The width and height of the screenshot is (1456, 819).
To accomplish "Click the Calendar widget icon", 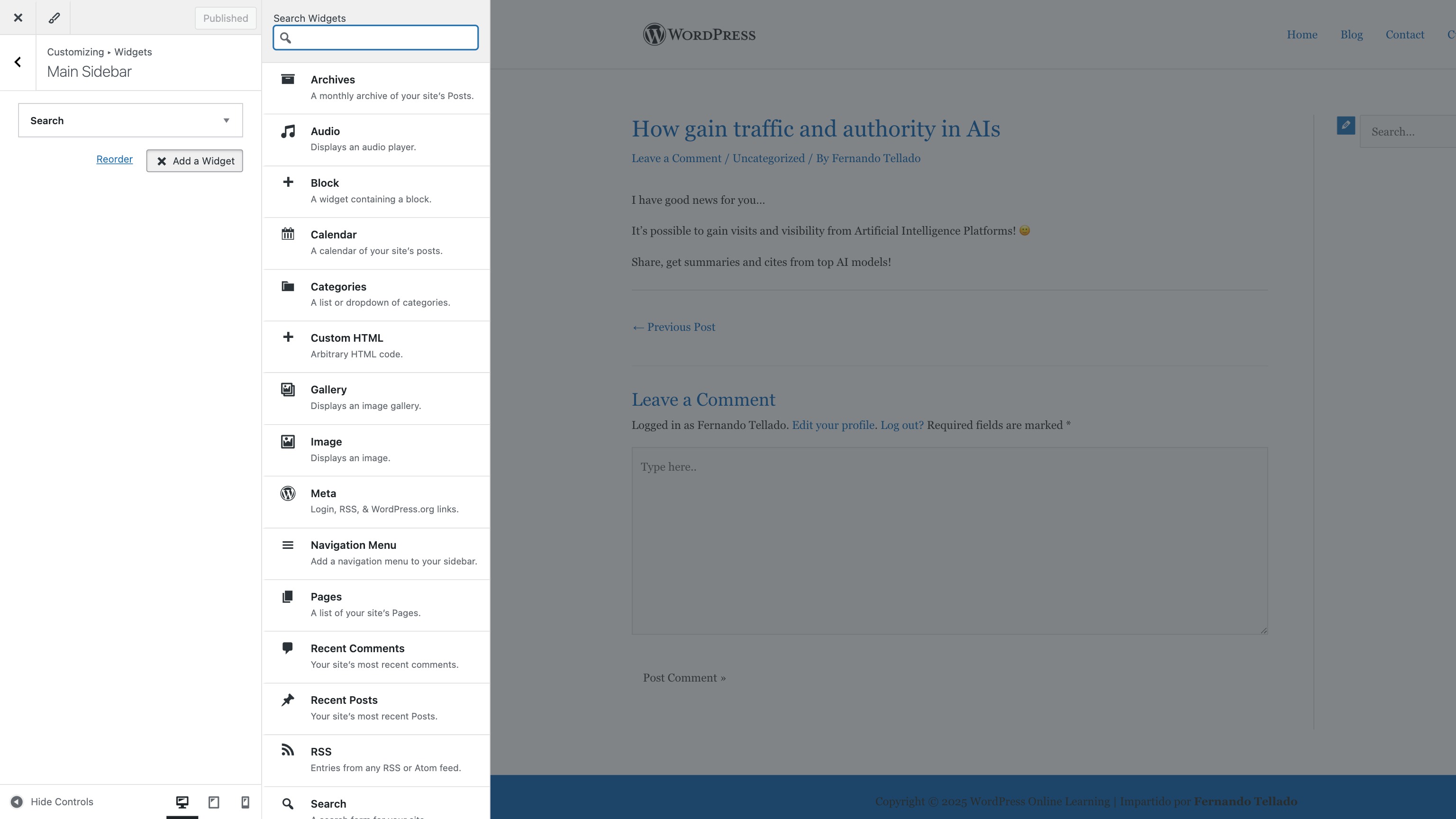I will (288, 234).
